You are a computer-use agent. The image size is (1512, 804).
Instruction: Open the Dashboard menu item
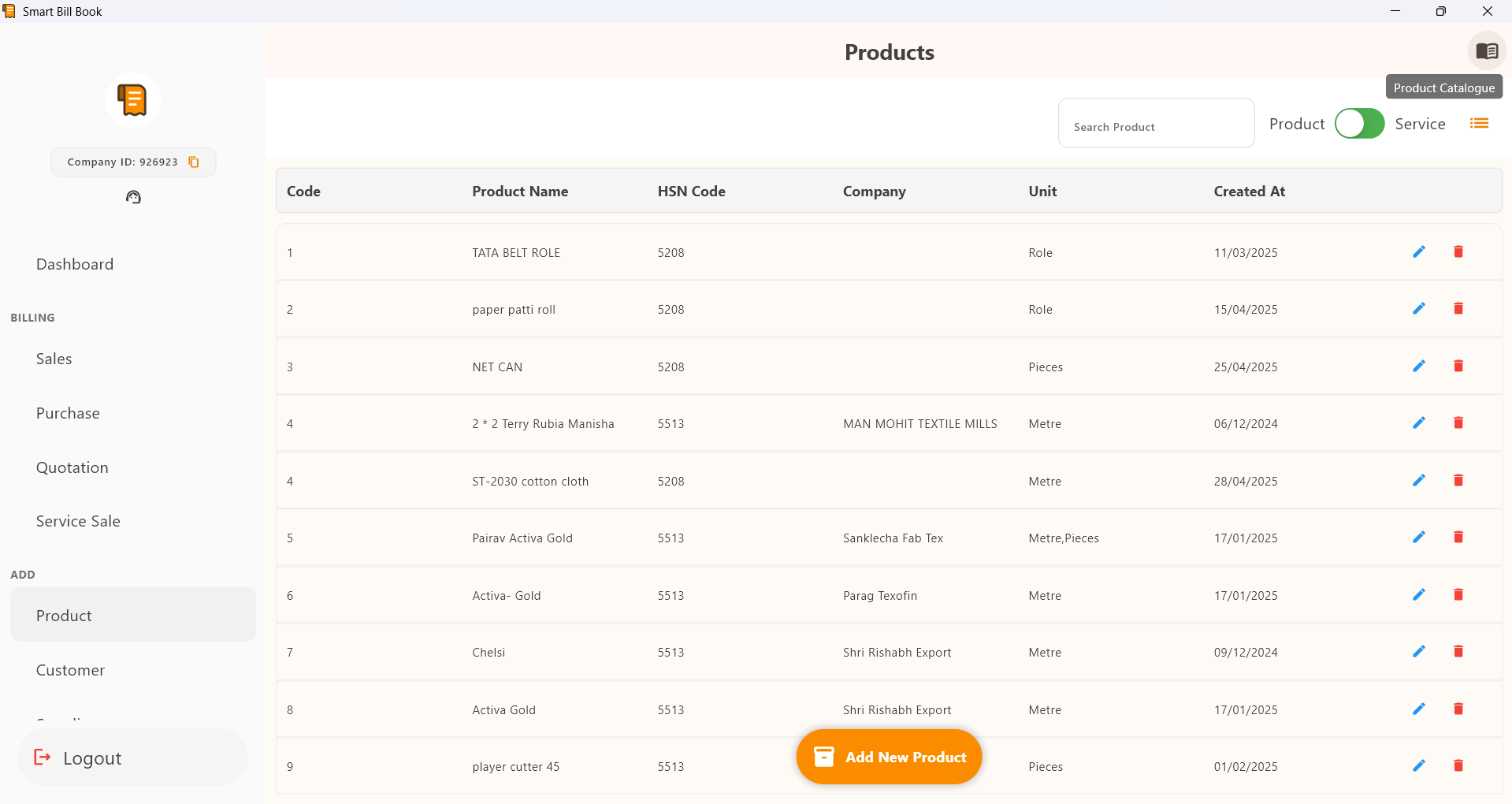tap(75, 264)
